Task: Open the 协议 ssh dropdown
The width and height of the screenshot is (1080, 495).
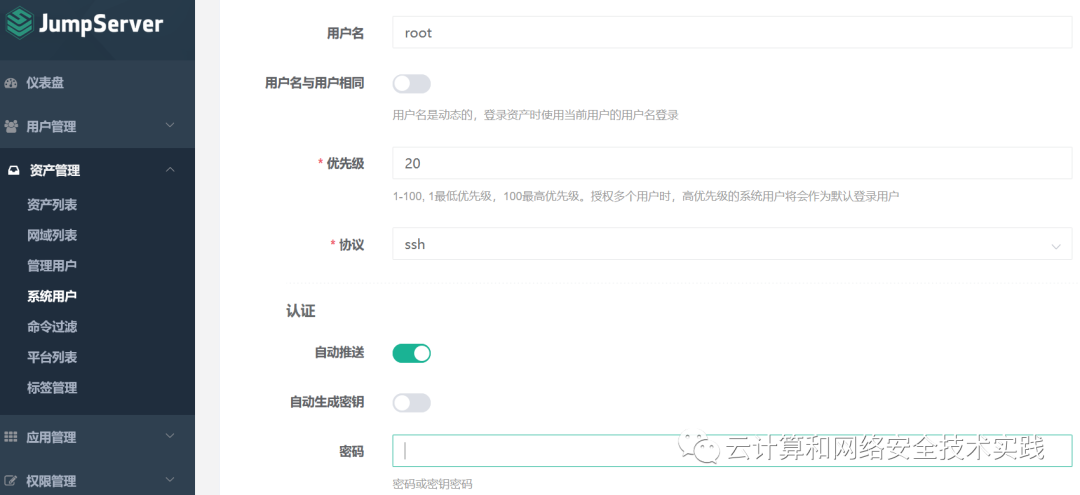Action: click(x=732, y=244)
